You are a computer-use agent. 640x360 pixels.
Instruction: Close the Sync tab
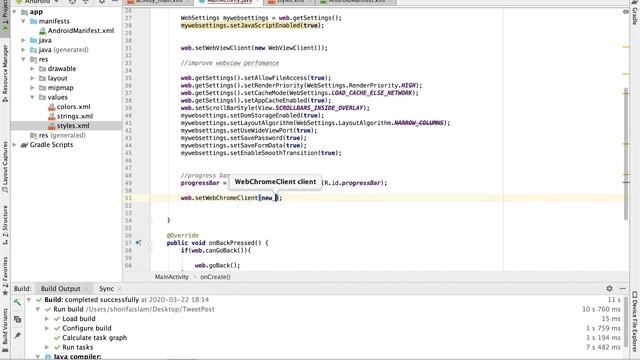[x=119, y=289]
